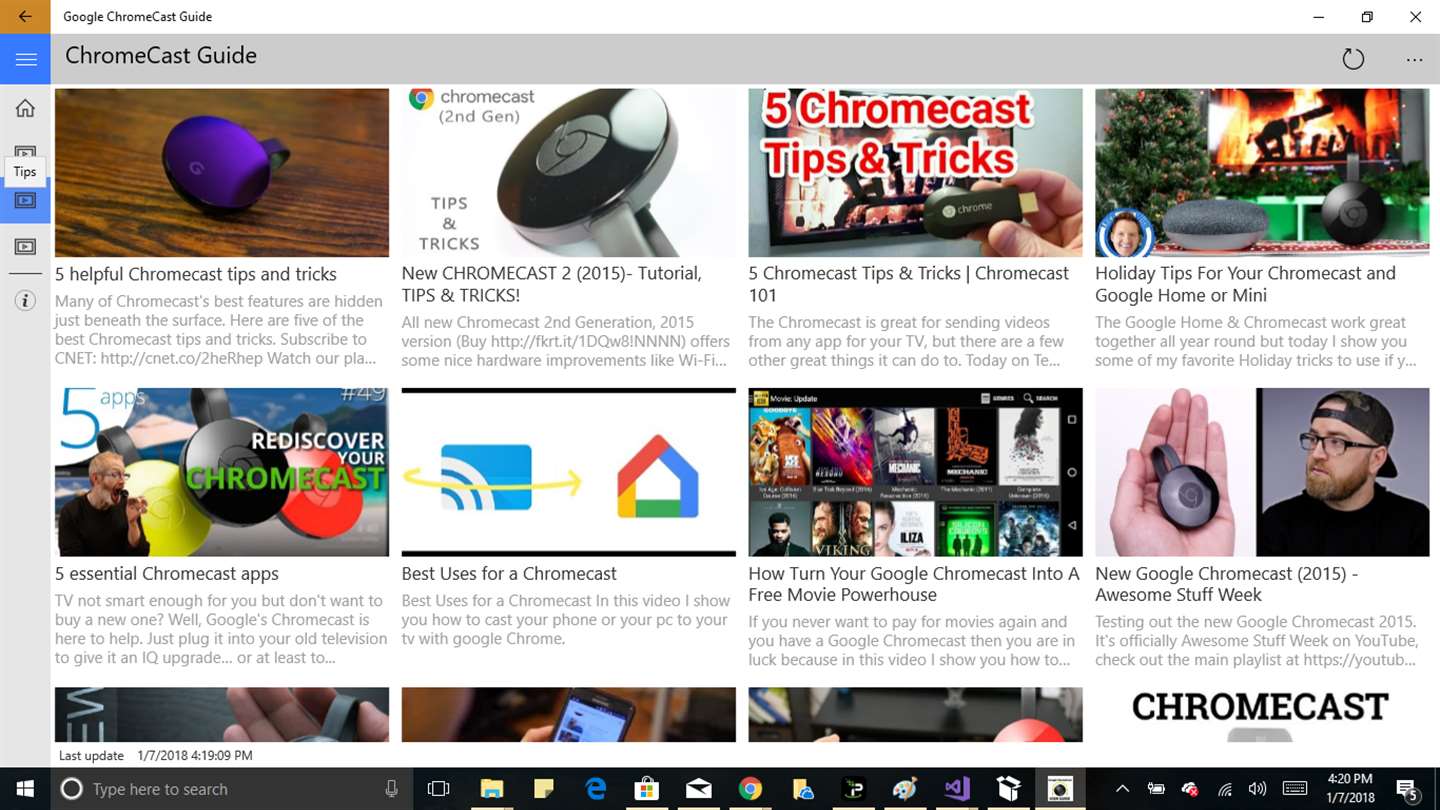Open the green P app on taskbar
1440x810 pixels.
[x=854, y=789]
